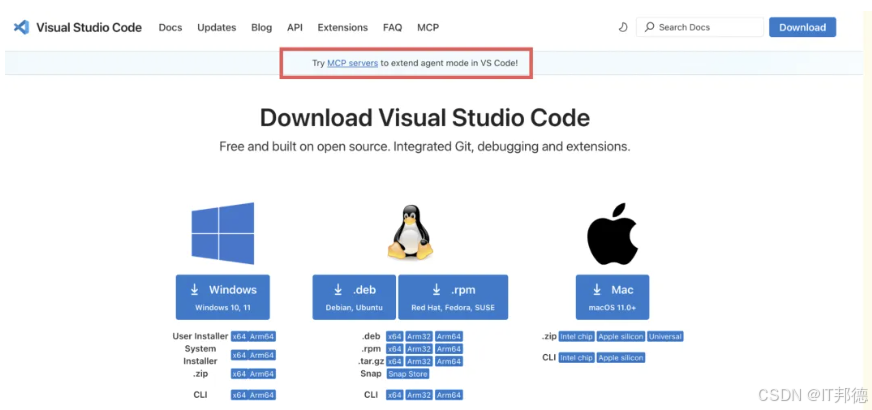Click the Windows logo image
The width and height of the screenshot is (872, 410).
tap(223, 233)
